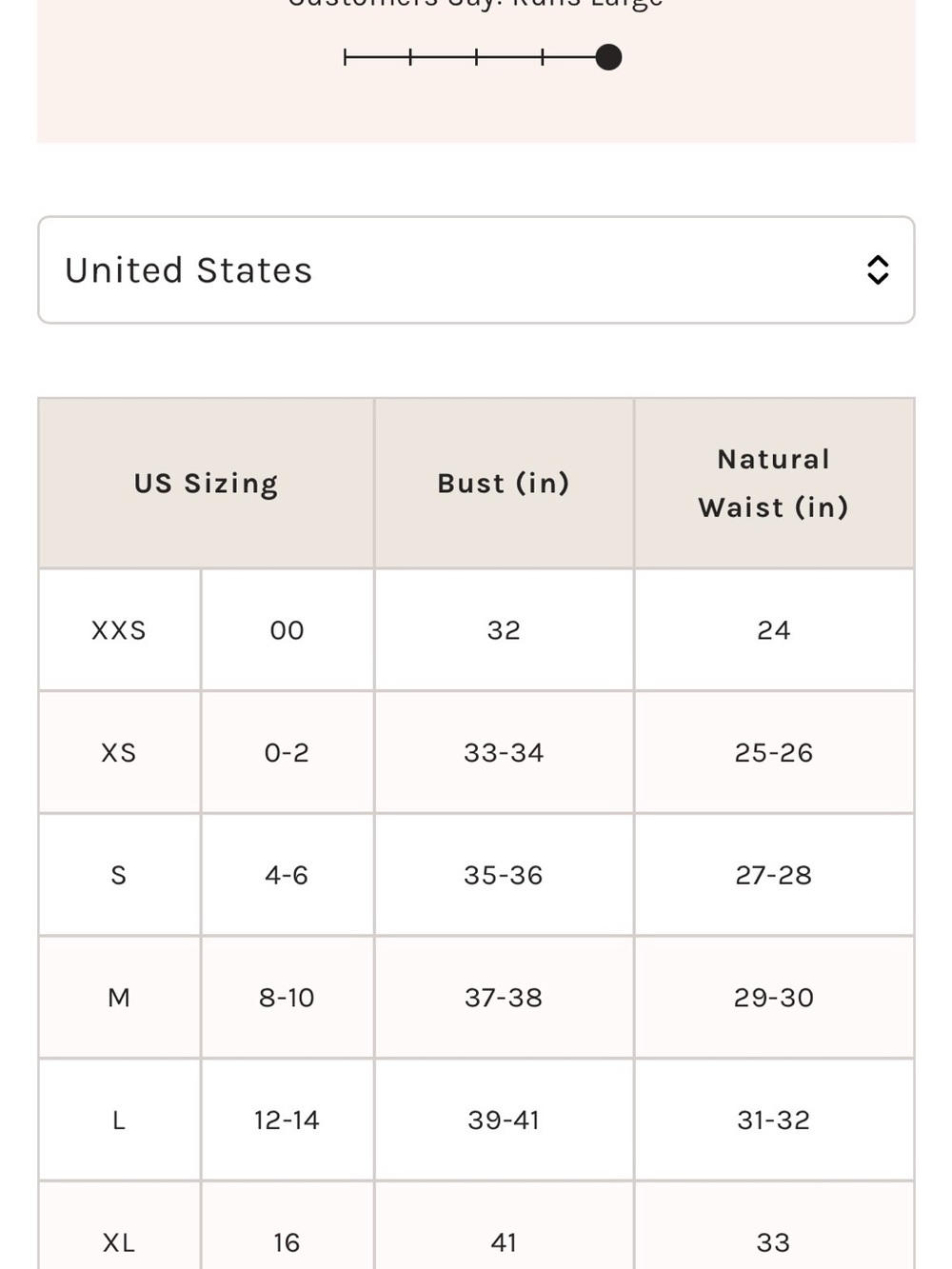Click the 00 numeric size cell
This screenshot has height=1269, width=952.
(x=287, y=630)
